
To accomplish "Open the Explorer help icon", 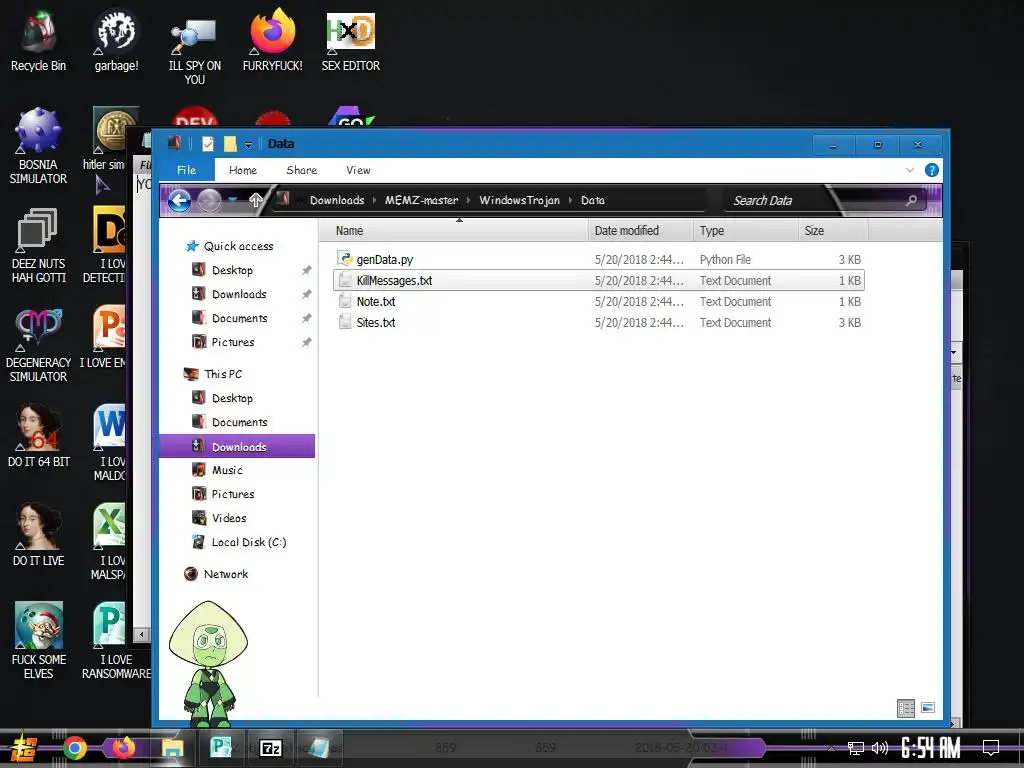I will [x=932, y=170].
